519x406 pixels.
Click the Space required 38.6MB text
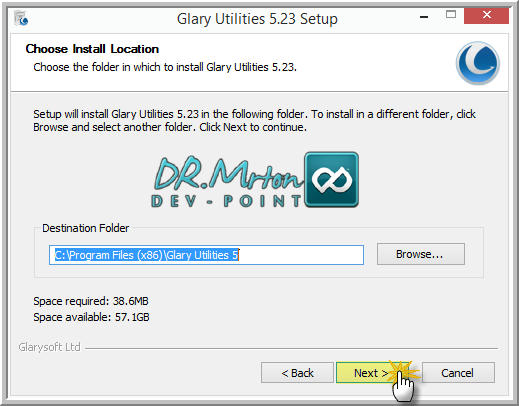(91, 301)
